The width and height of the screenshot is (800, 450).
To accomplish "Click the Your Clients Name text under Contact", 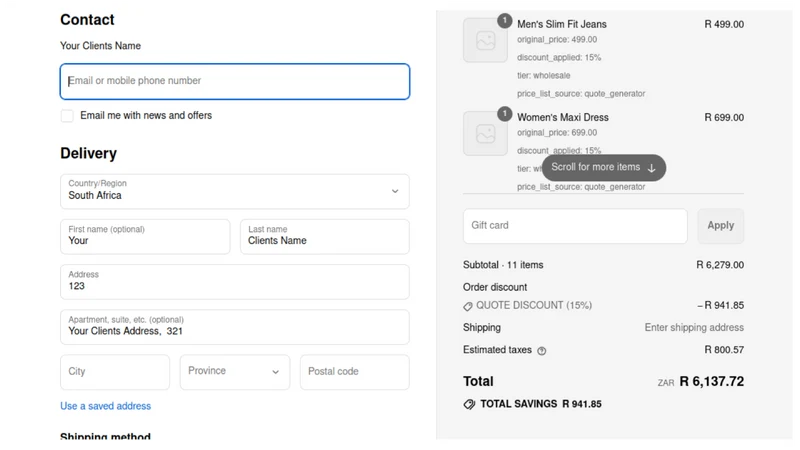I will coord(101,46).
